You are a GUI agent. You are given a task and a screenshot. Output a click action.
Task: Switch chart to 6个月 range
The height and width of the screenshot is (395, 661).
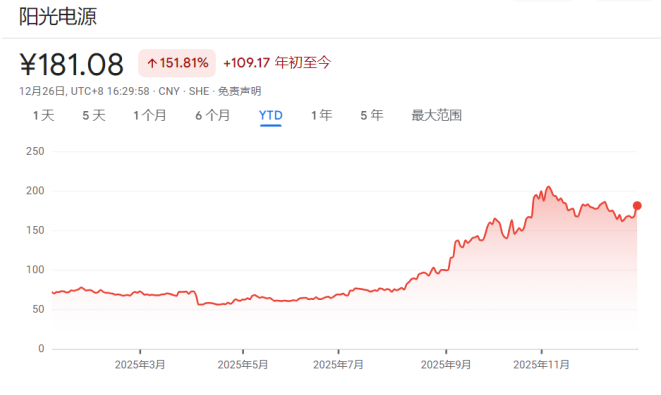[x=212, y=115]
